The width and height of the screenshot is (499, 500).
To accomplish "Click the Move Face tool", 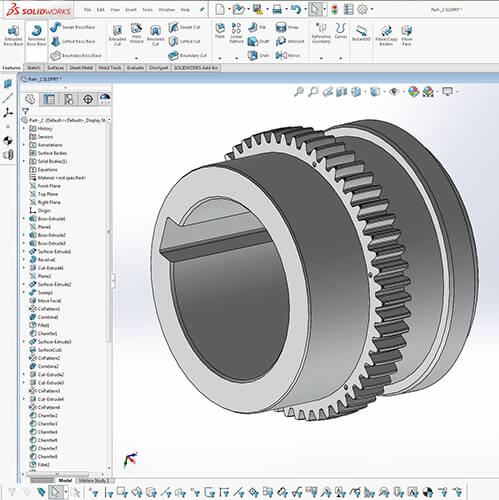I will pyautogui.click(x=407, y=35).
